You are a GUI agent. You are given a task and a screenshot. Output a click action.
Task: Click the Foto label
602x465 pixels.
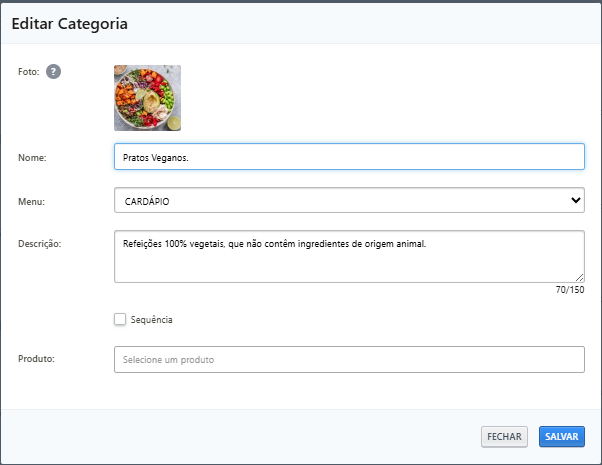tap(29, 72)
